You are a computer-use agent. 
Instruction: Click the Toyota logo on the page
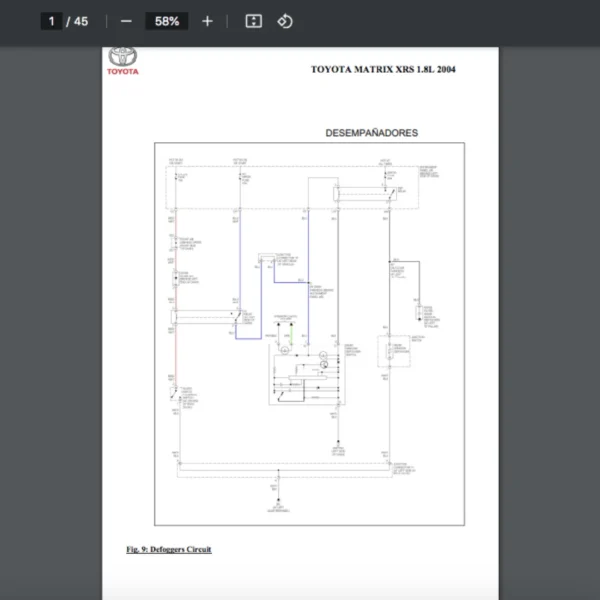[124, 60]
